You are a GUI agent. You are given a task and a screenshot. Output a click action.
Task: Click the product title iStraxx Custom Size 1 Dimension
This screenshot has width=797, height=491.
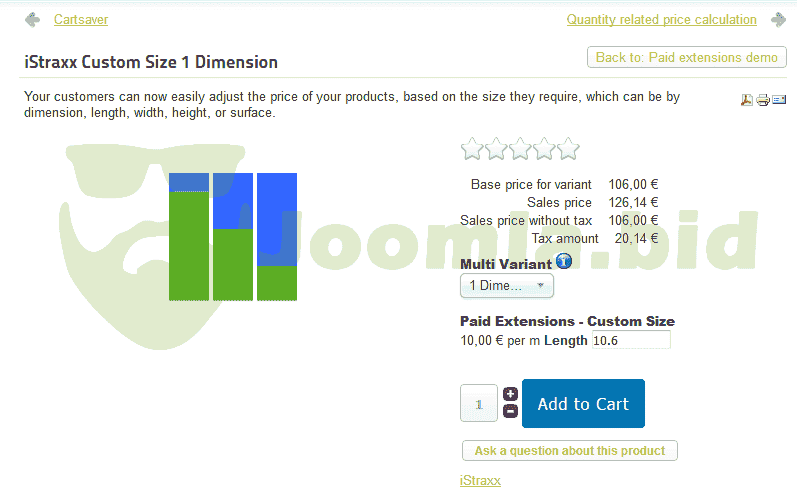coord(151,62)
